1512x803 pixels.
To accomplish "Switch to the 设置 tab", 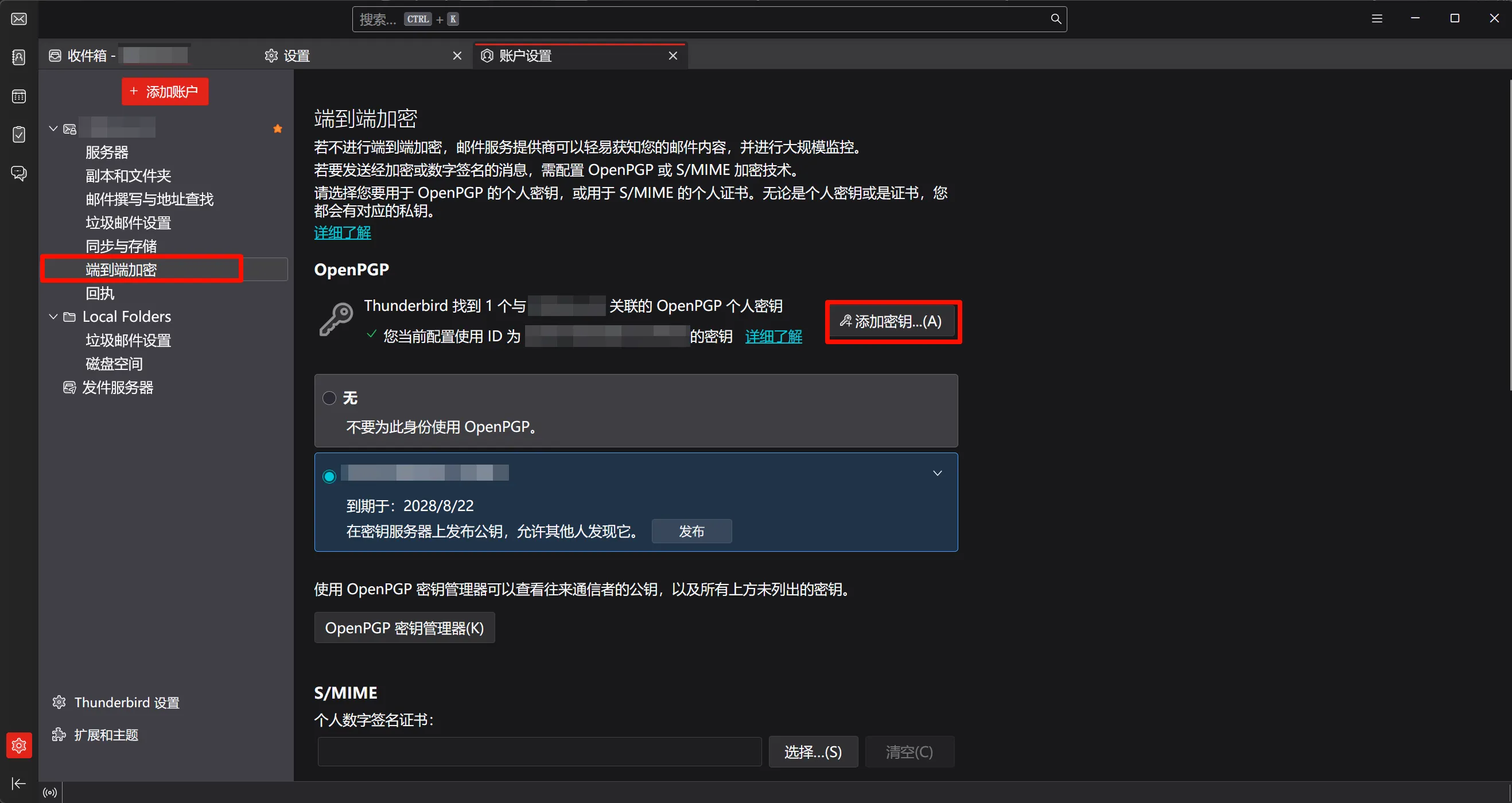I will tap(296, 55).
